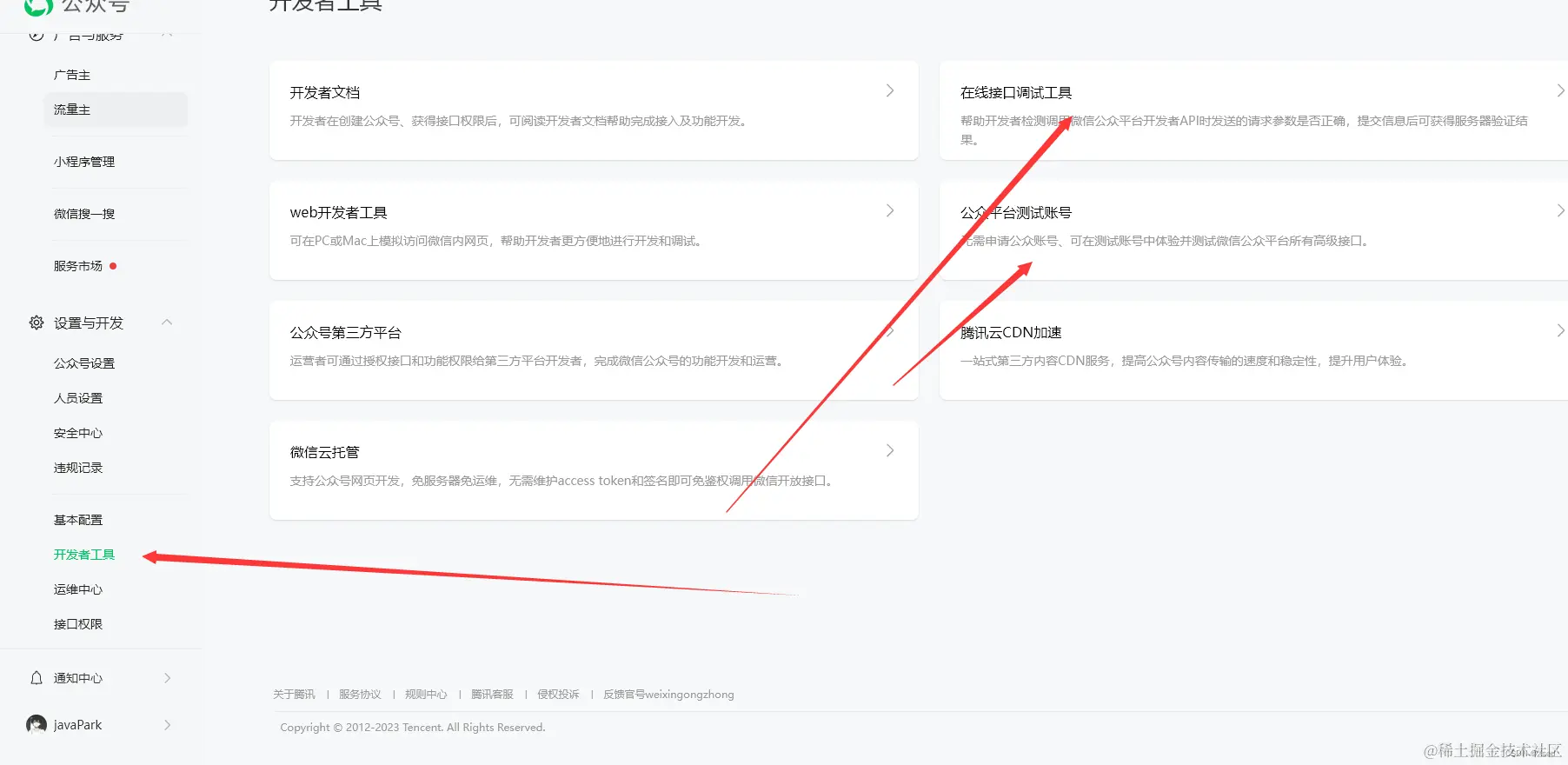Open 公众号设置 menu item
The image size is (1568, 765).
tap(84, 363)
